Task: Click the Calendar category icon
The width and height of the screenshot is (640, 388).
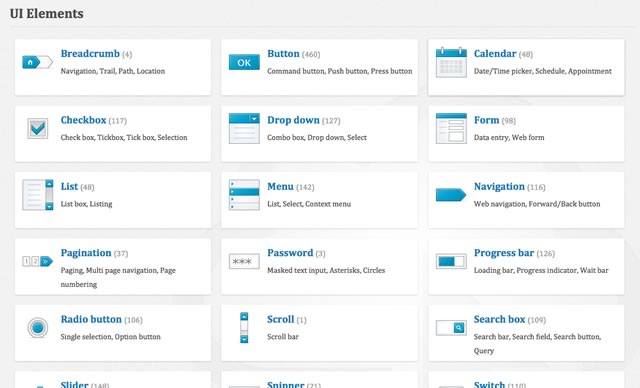Action: pos(451,62)
